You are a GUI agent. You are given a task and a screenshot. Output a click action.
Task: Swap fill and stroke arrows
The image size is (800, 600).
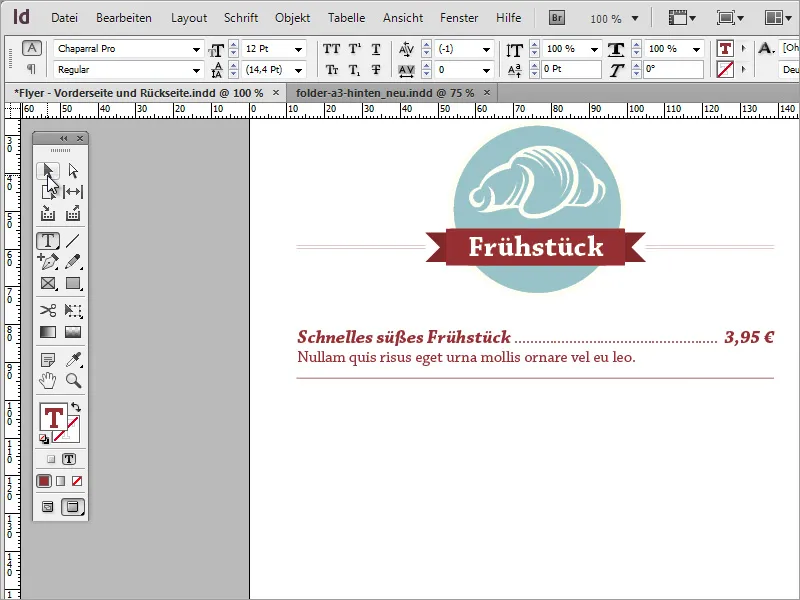click(x=76, y=407)
